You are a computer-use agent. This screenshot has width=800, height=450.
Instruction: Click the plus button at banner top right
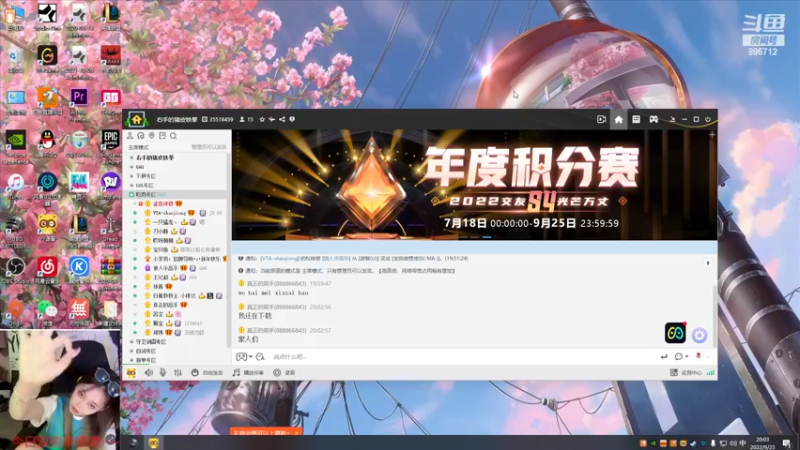pyautogui.click(x=712, y=135)
